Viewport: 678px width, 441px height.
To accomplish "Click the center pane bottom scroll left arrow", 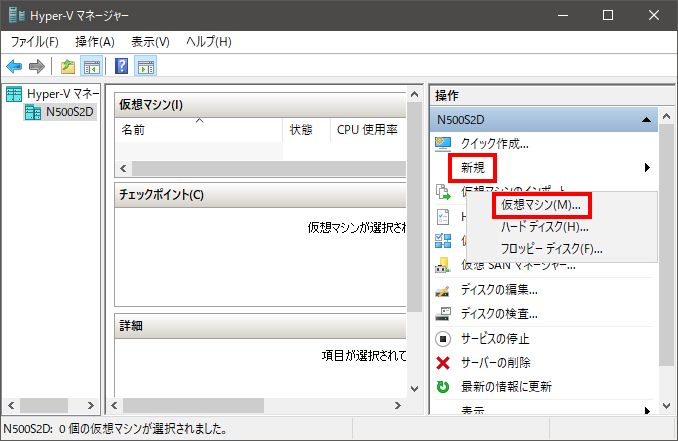I will coord(114,406).
